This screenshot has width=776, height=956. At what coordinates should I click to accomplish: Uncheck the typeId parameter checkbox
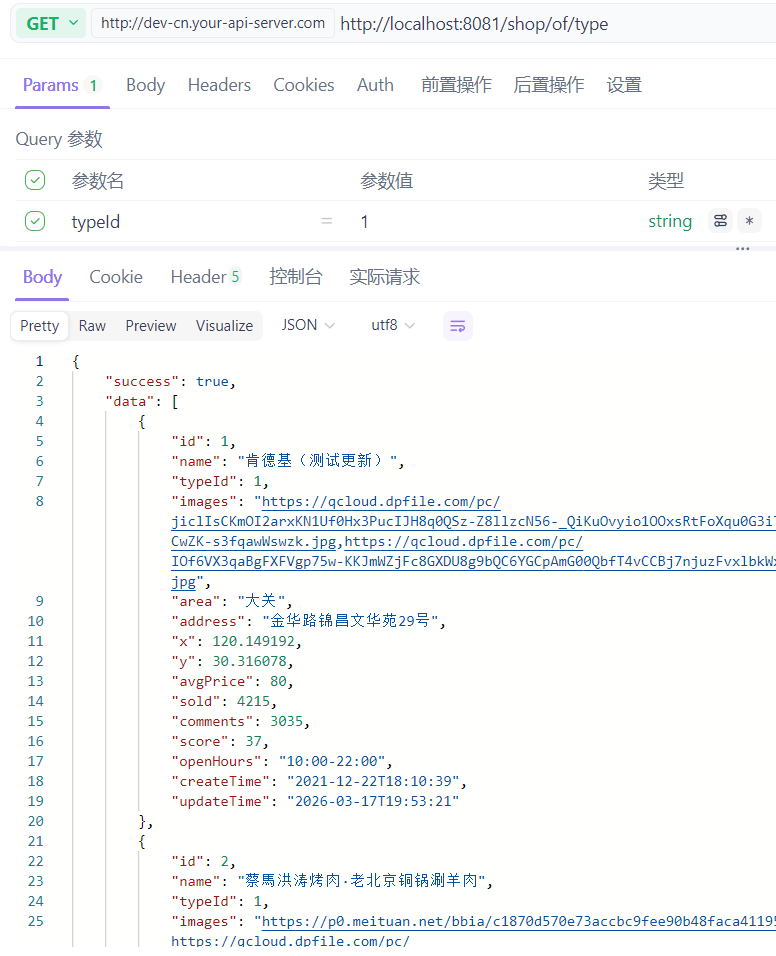pos(35,221)
